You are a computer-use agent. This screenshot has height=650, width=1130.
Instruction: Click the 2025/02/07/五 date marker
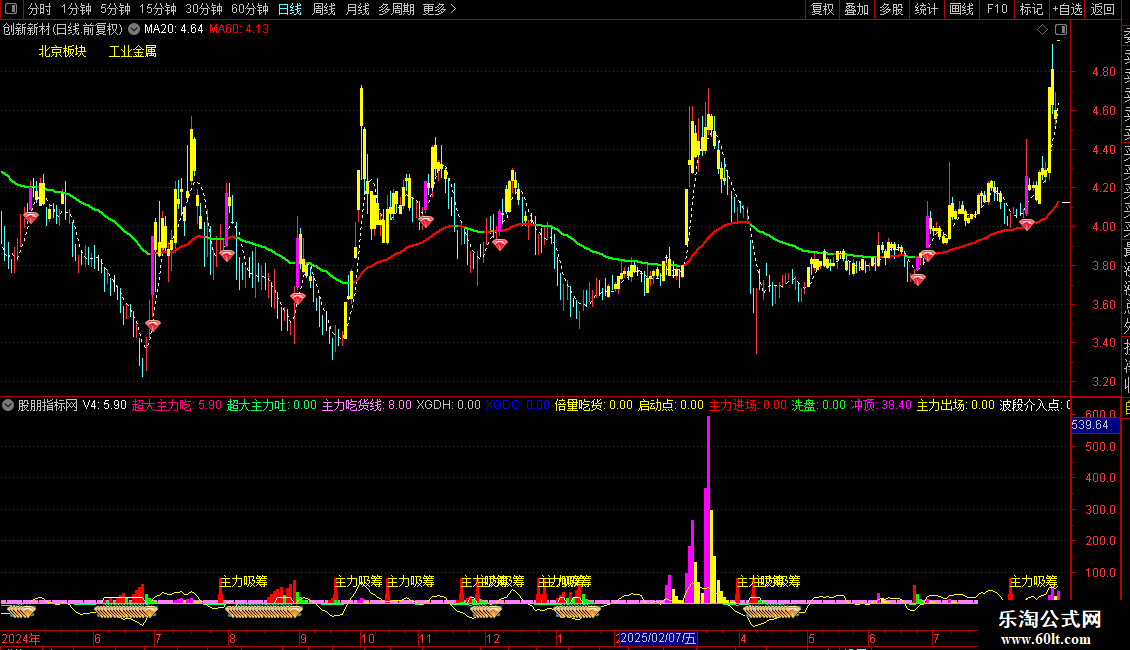pos(658,638)
